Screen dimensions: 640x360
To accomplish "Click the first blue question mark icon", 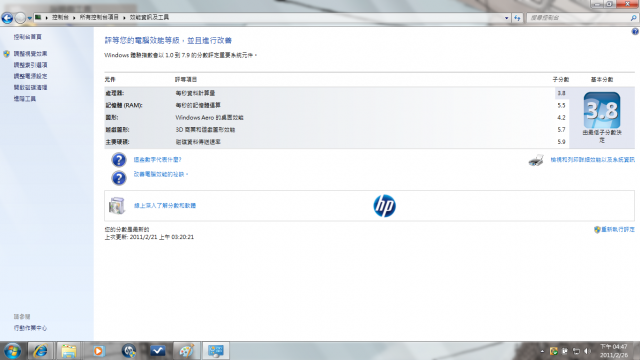I will 119,160.
